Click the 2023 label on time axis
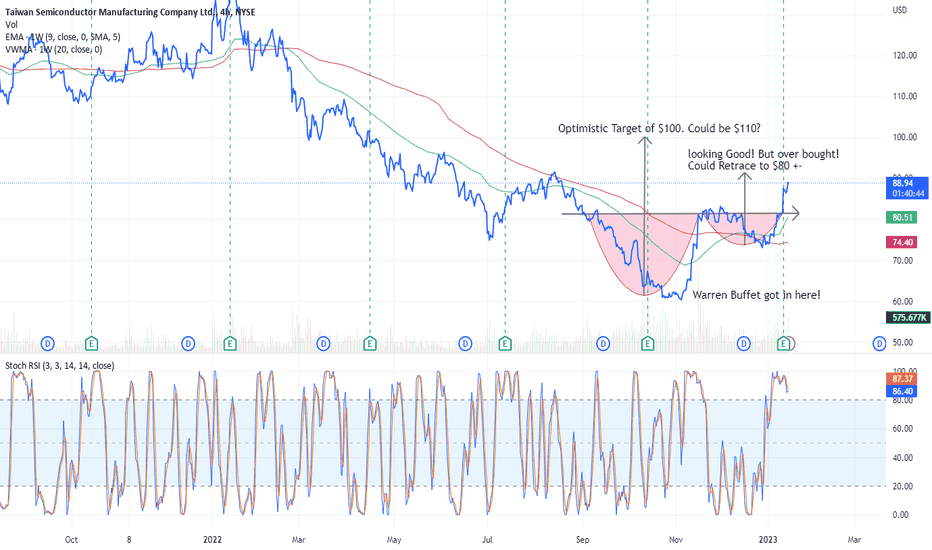Viewport: 932px width, 550px height. pos(768,539)
